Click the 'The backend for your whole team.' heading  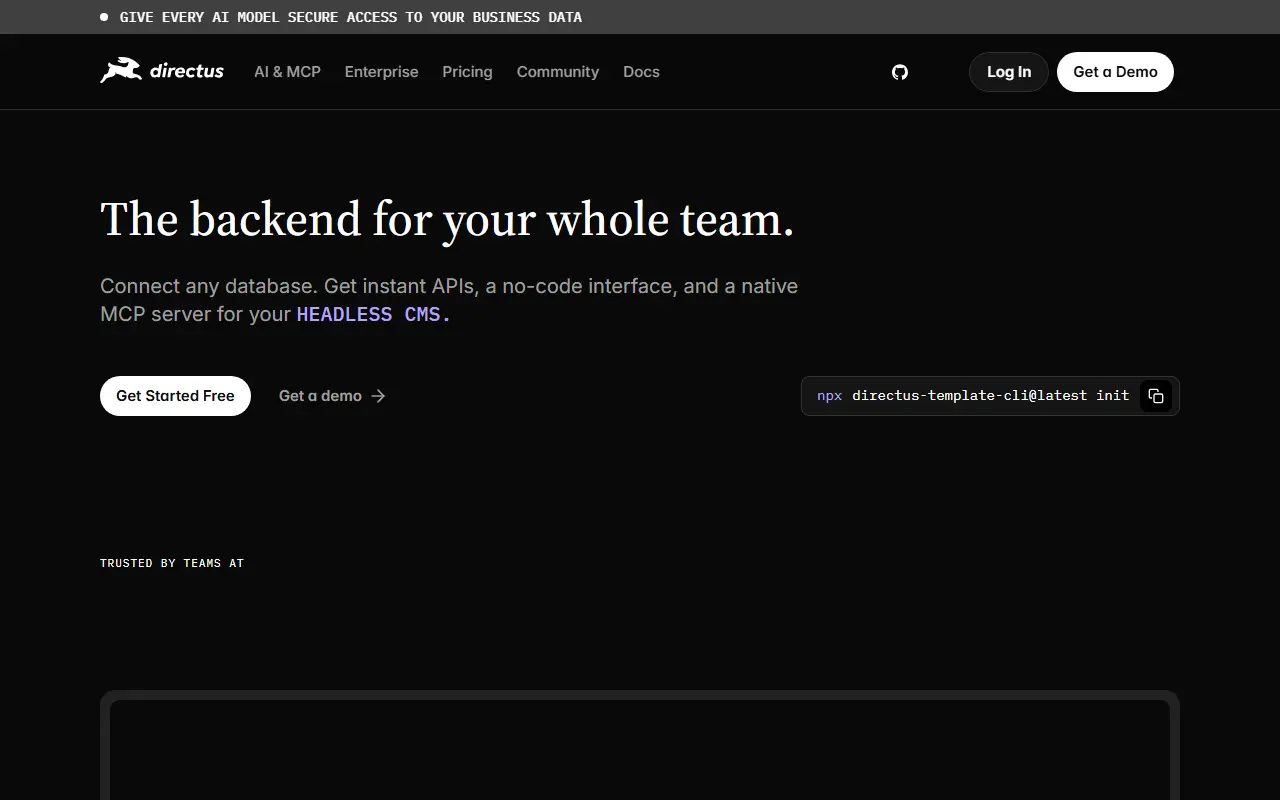pos(447,220)
